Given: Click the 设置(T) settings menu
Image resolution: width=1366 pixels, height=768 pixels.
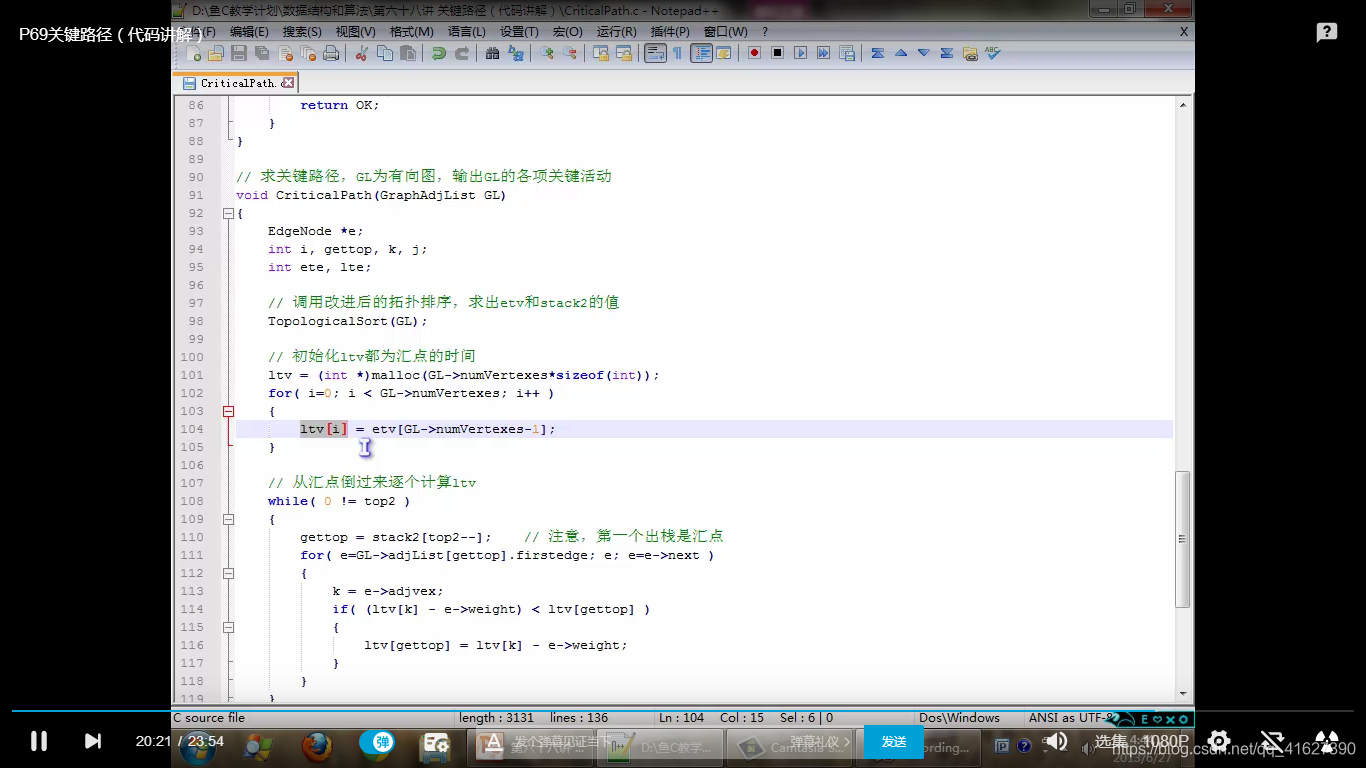Looking at the screenshot, I should 519,31.
